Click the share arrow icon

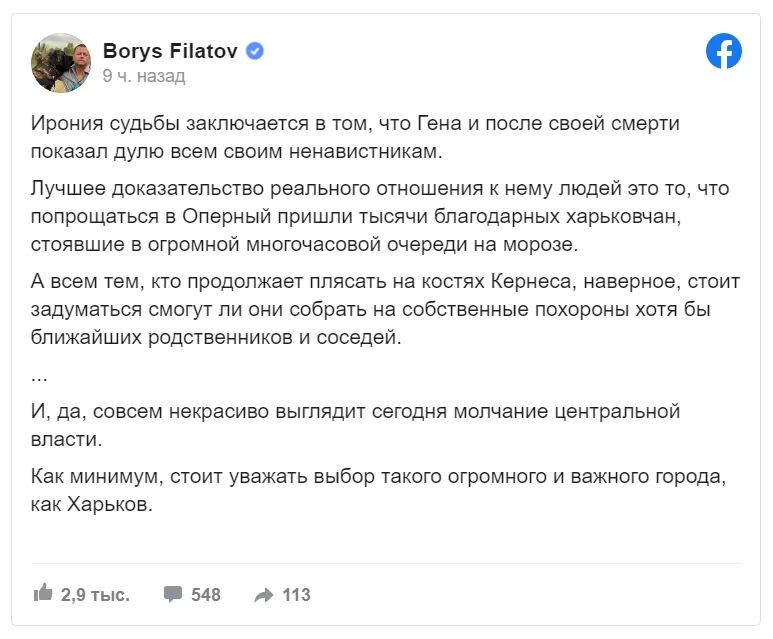[x=264, y=595]
